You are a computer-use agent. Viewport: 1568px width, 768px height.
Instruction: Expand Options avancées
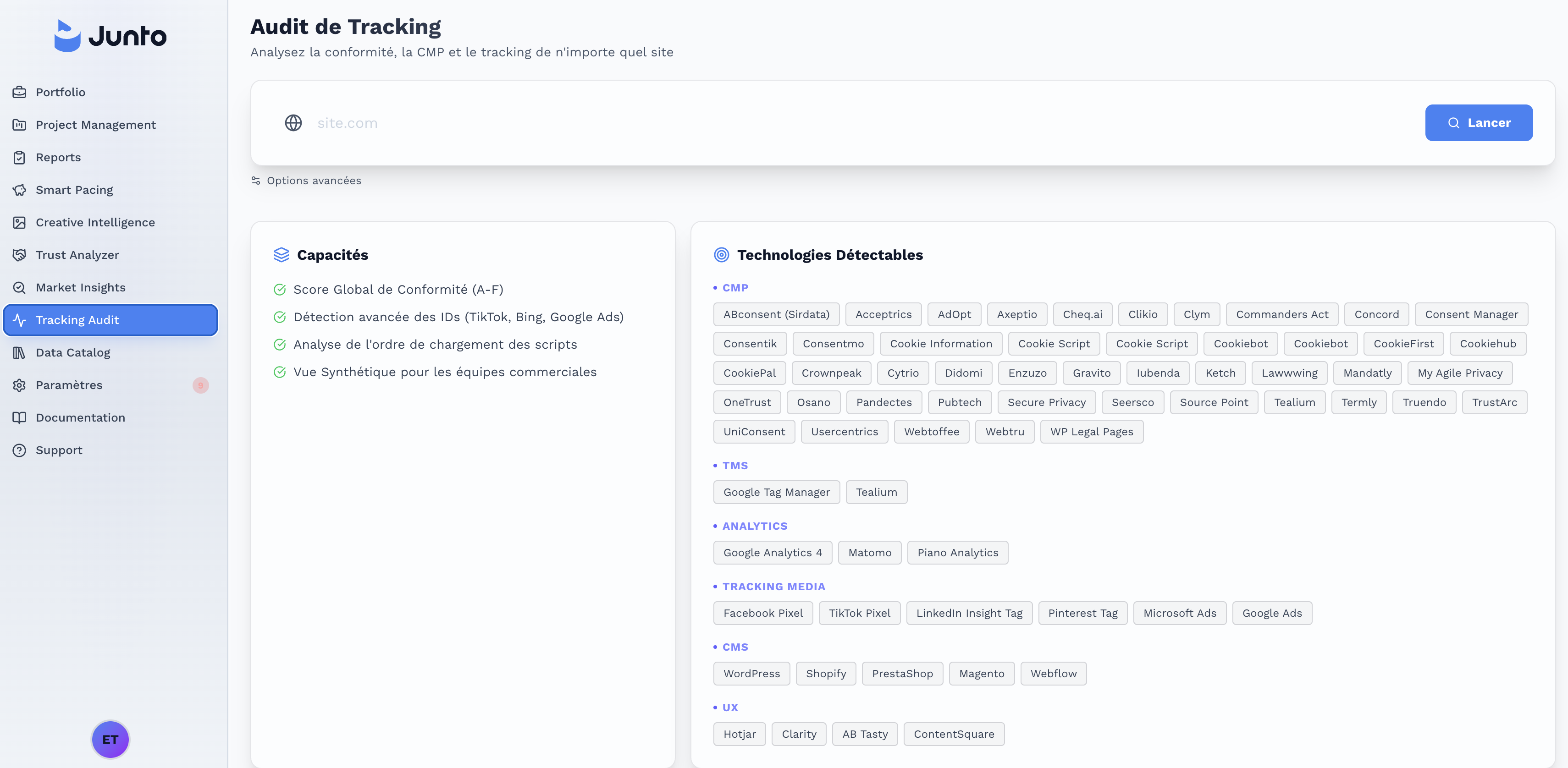(x=306, y=181)
